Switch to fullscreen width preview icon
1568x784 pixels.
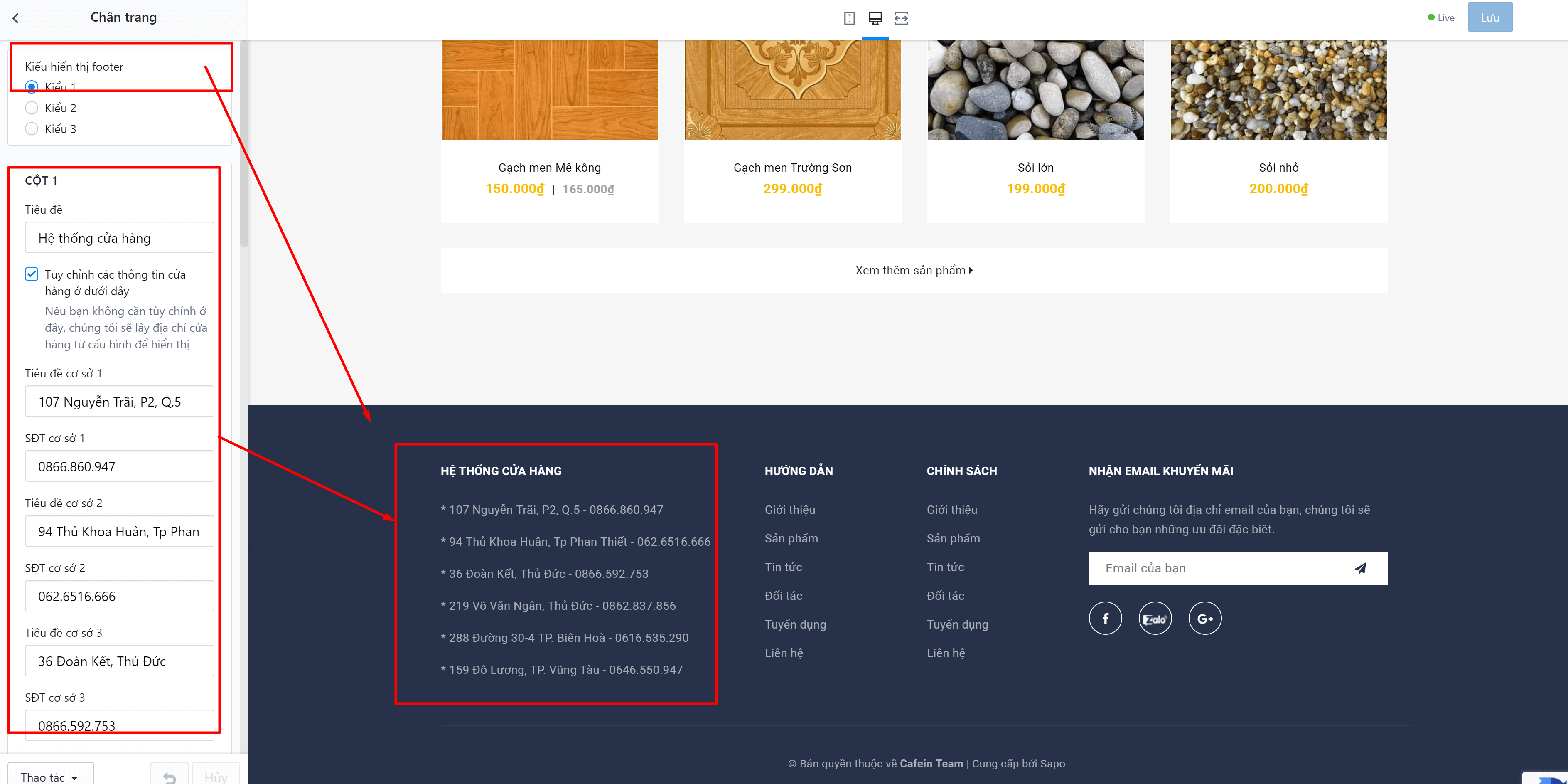pos(901,18)
